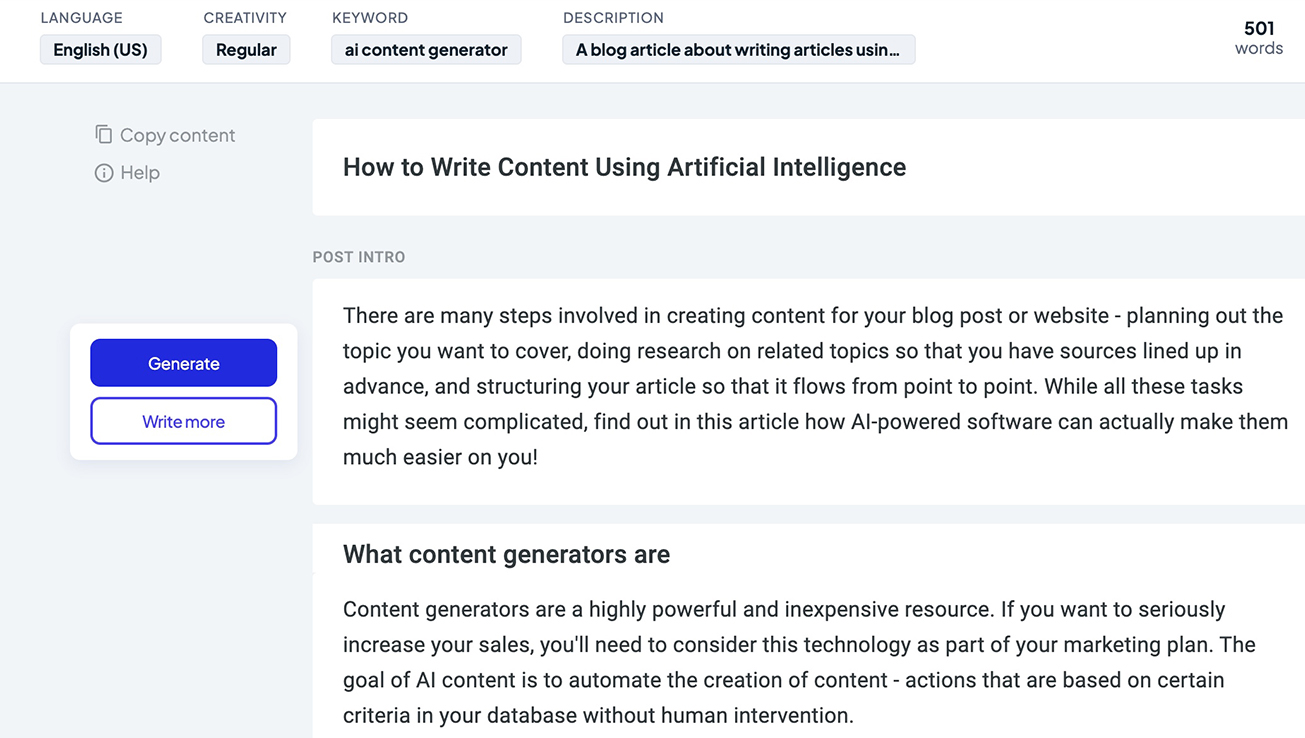The height and width of the screenshot is (738, 1305).
Task: Edit the description about writing articles
Action: [738, 49]
